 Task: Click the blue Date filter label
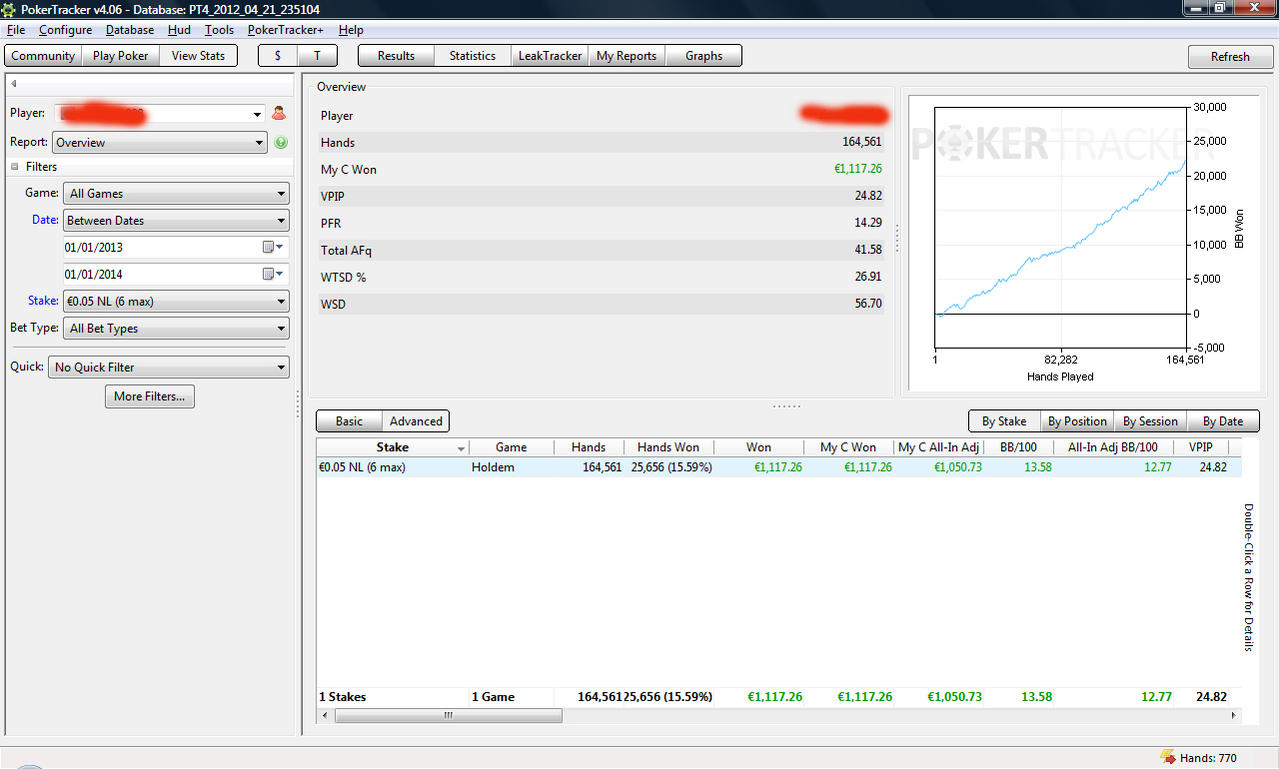pos(44,220)
